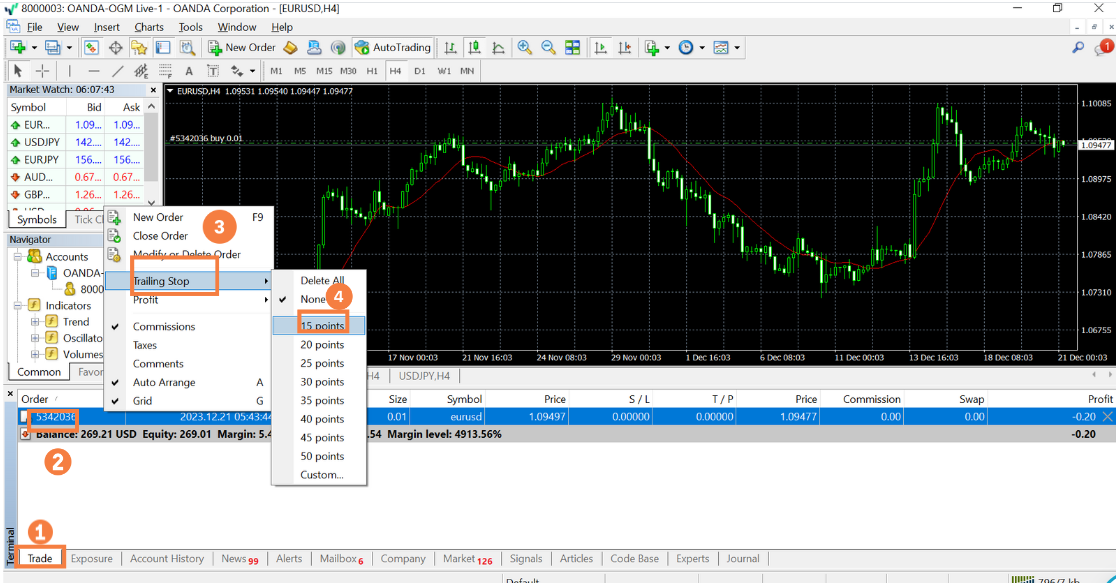
Task: Open the Periods clock icon
Action: (686, 48)
